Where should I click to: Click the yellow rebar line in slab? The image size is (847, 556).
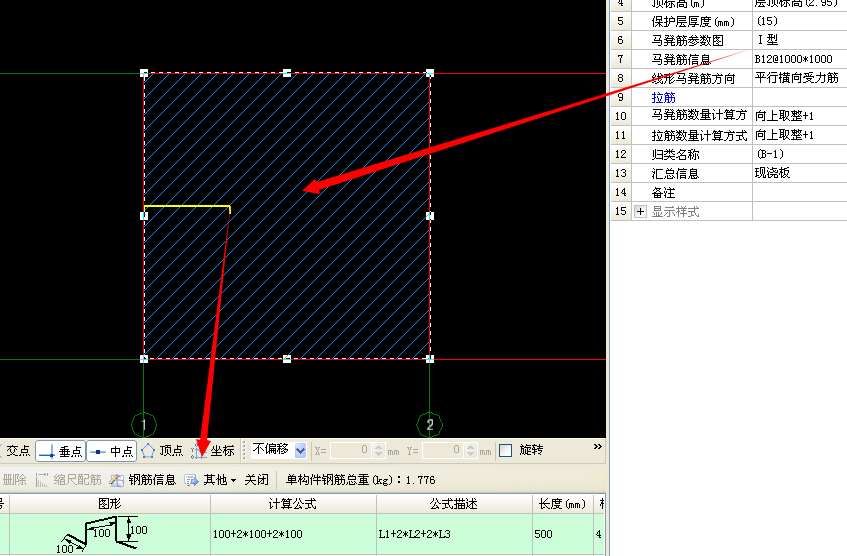[187, 206]
